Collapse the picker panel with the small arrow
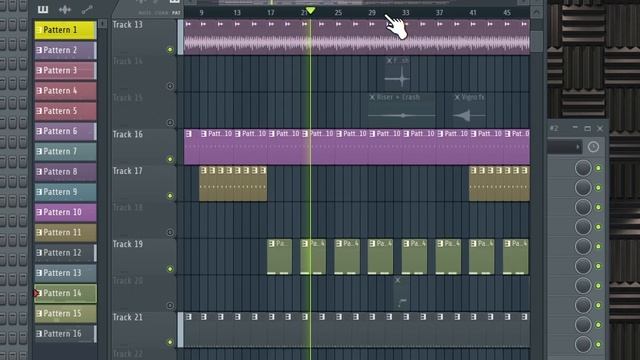This screenshot has height=360, width=640. pos(102,24)
